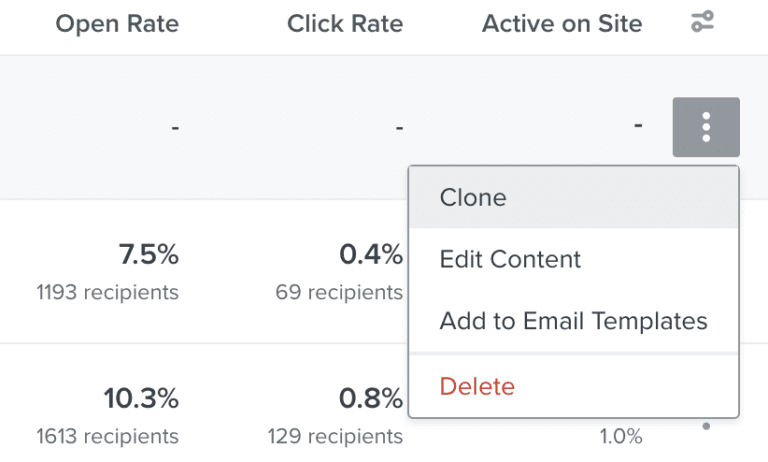Click the 0.8% click rate value
768x462 pixels.
(371, 398)
